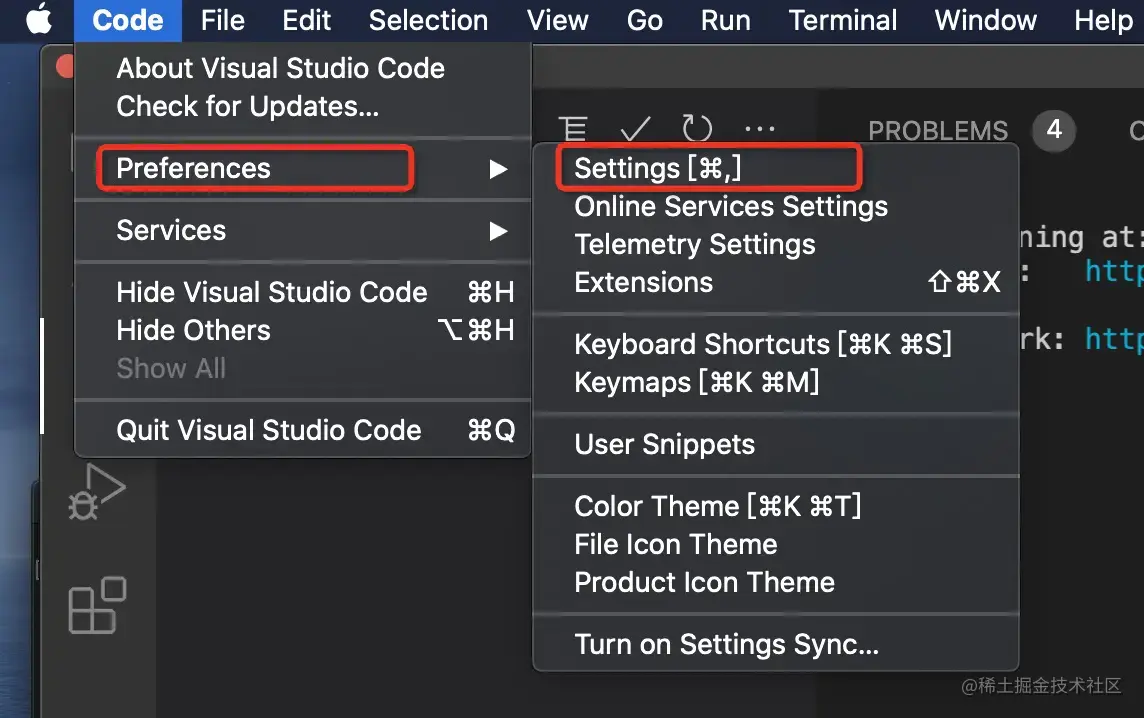Select Check for Updates menu item
The width and height of the screenshot is (1144, 718).
tap(247, 106)
